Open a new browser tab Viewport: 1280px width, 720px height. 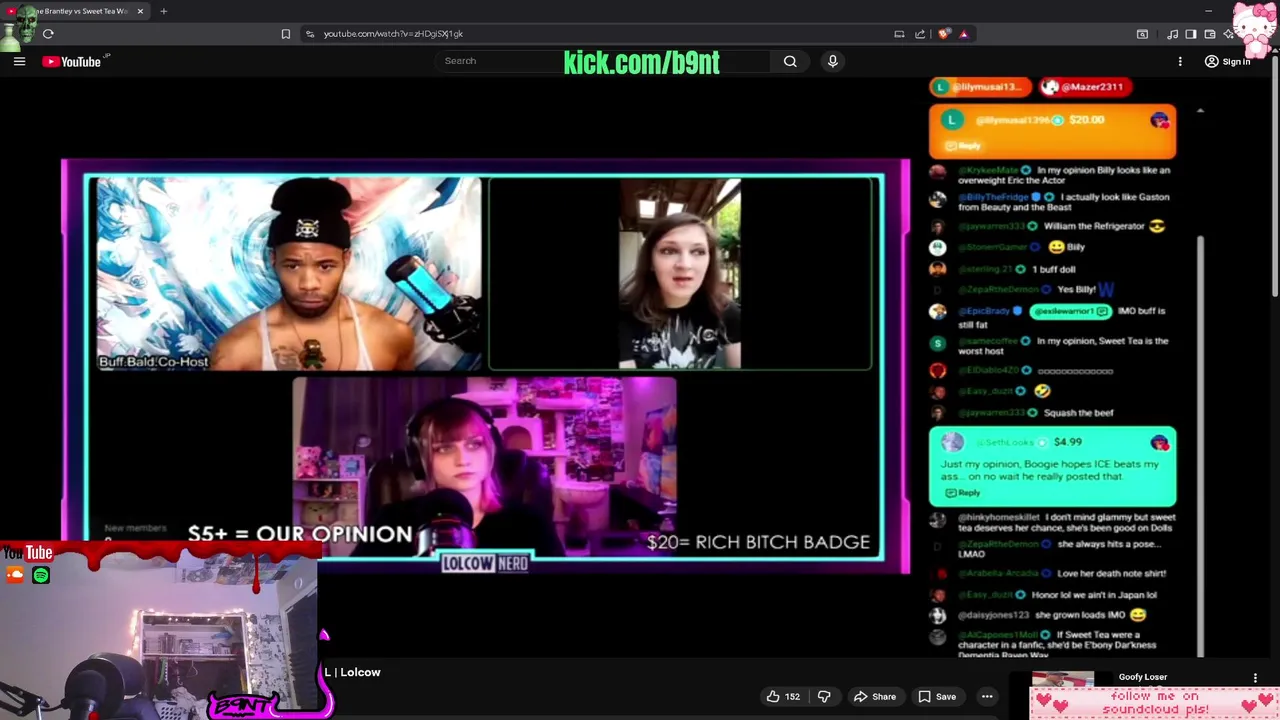tap(163, 11)
